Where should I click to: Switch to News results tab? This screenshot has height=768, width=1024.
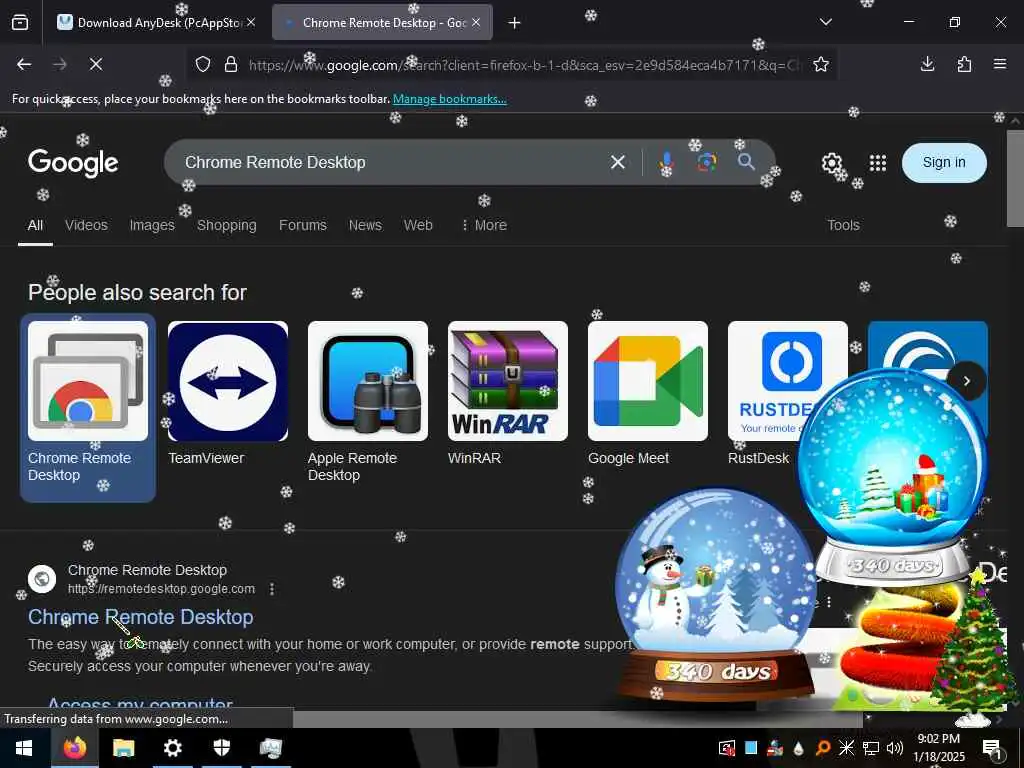pos(365,225)
